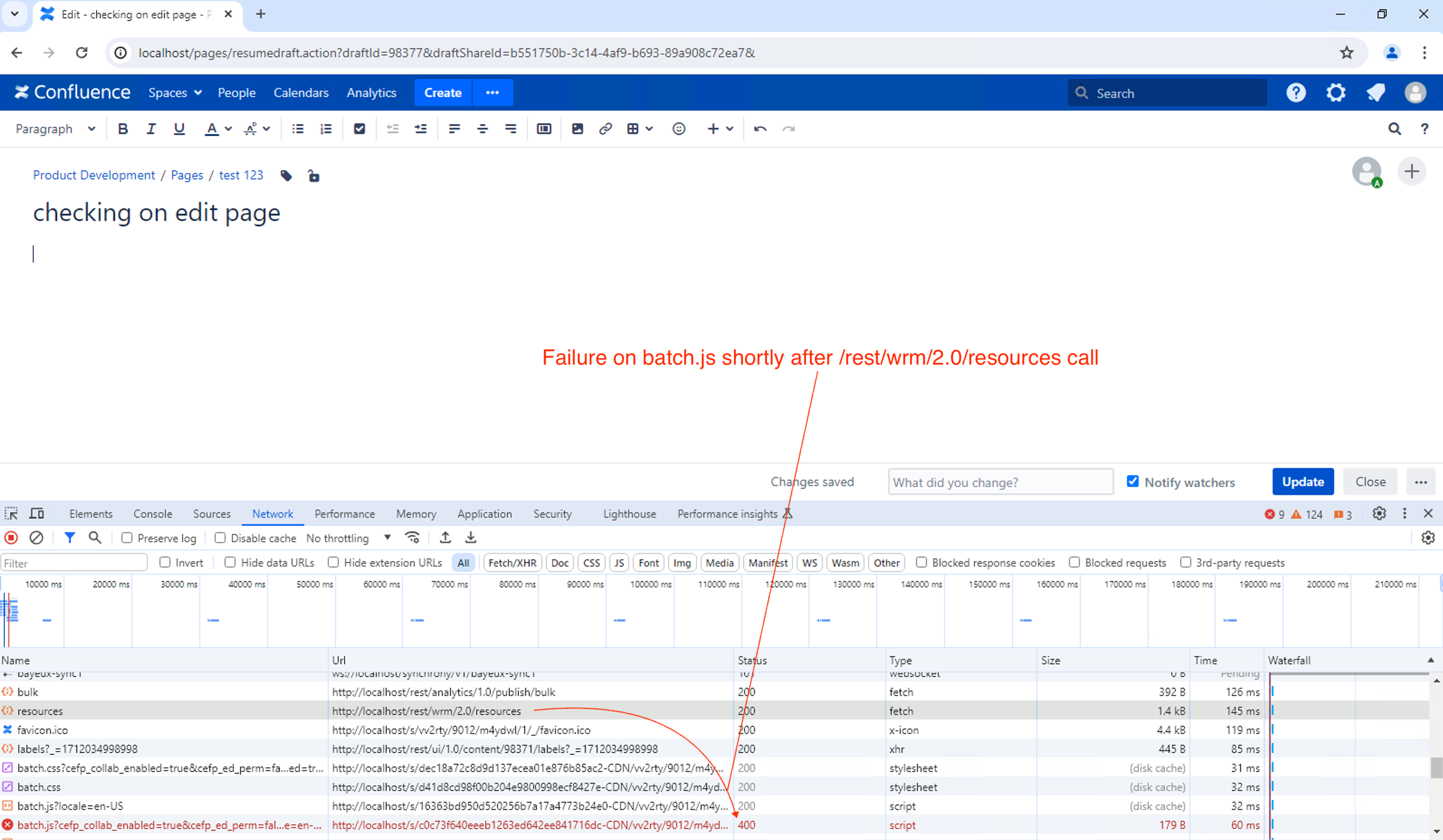
Task: Insert a link
Action: pos(605,129)
